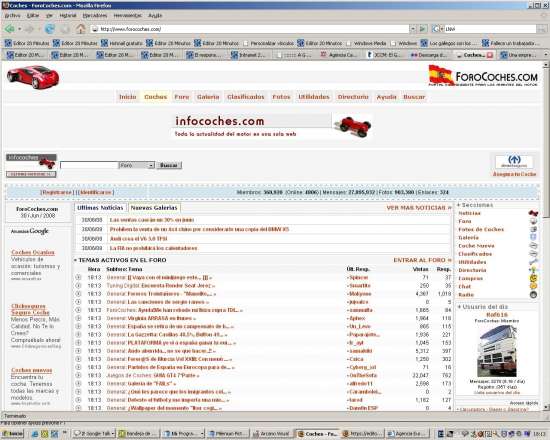The image size is (550, 440).
Task: Open the user of the day truck photo
Action: click(x=497, y=351)
